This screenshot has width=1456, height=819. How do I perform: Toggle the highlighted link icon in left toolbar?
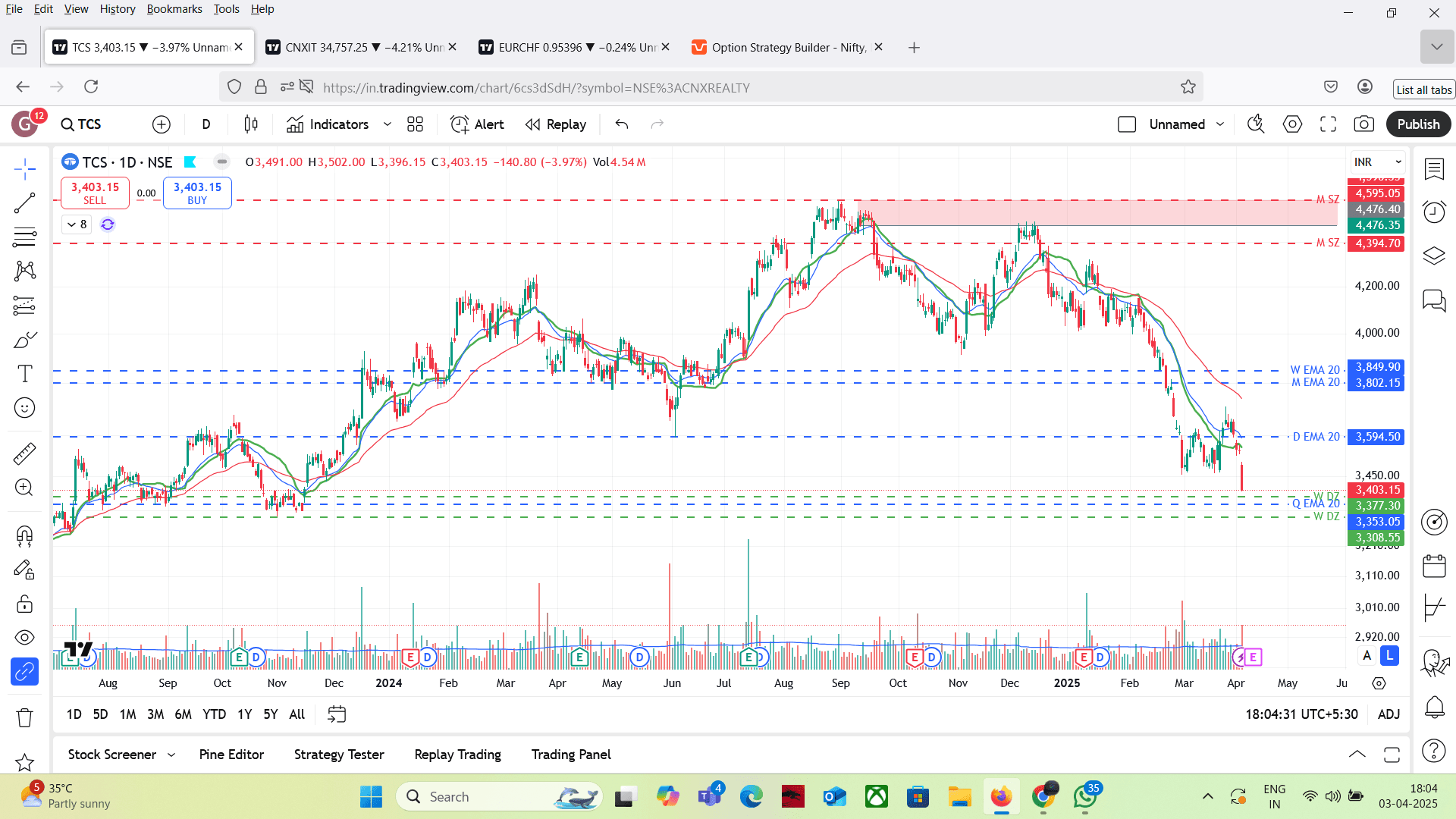point(24,672)
